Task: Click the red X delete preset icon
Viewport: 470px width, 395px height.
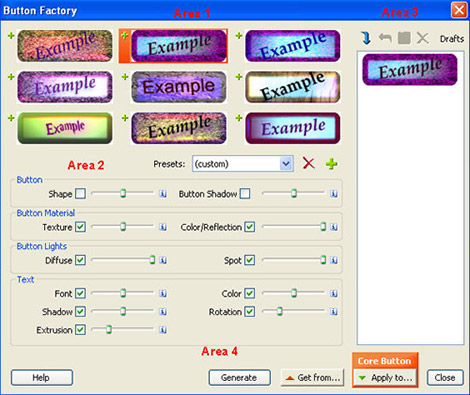Action: coord(309,163)
